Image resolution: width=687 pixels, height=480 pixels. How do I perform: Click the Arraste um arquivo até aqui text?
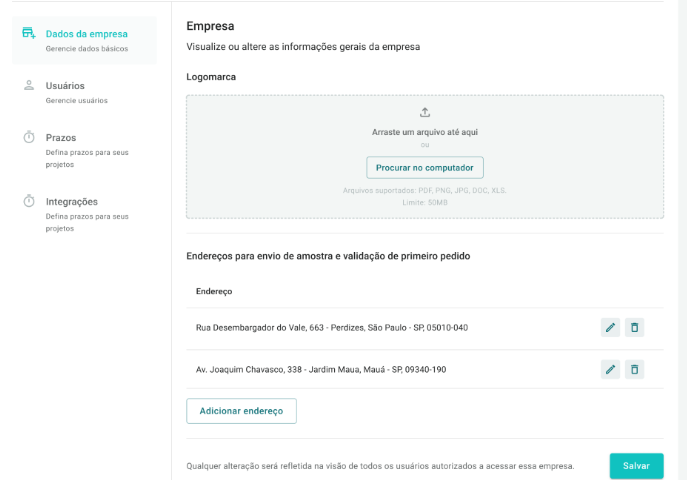[425, 132]
